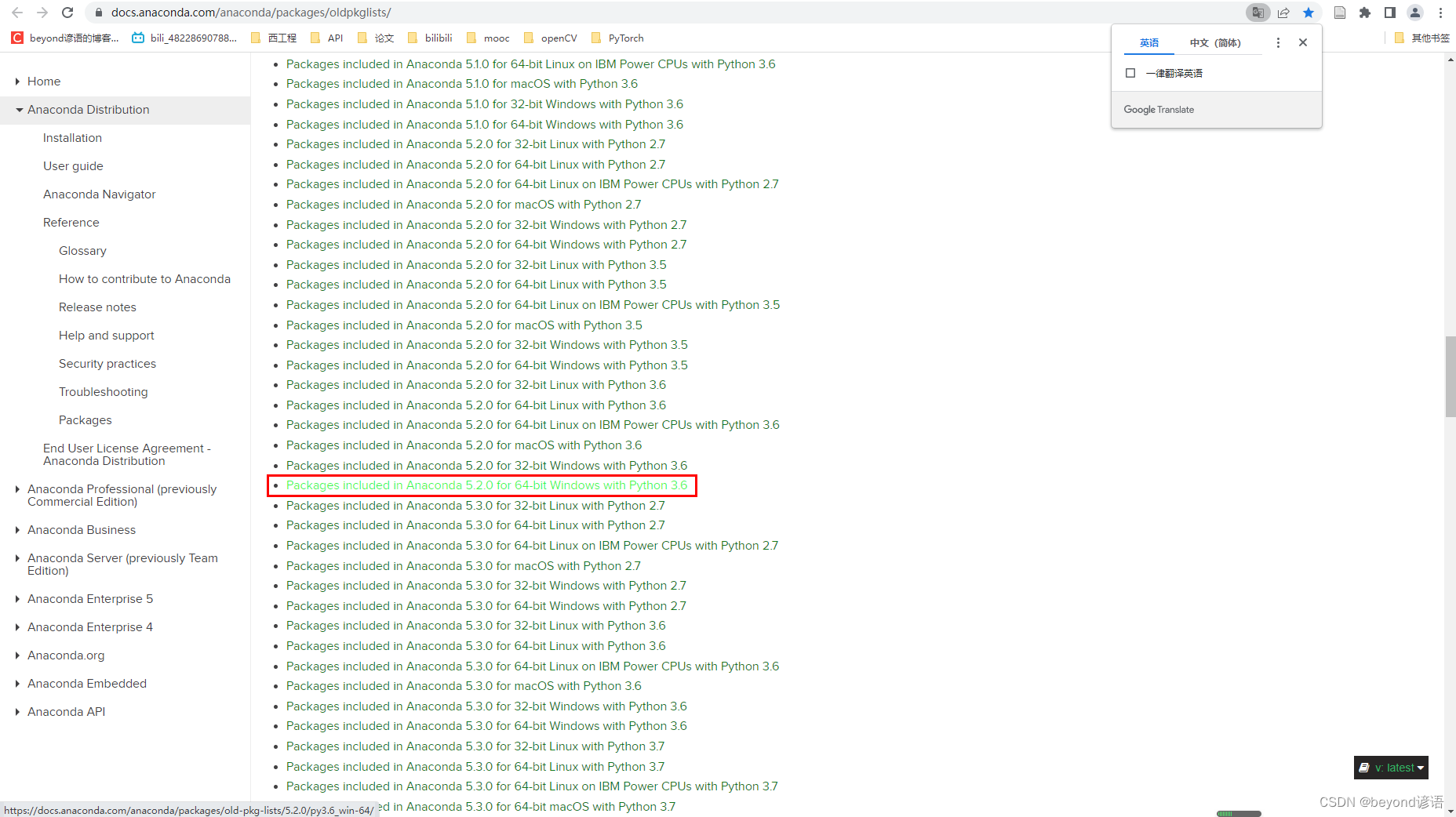Open the 其他书签 bookmarks folder
The width and height of the screenshot is (1456, 817).
(1421, 38)
